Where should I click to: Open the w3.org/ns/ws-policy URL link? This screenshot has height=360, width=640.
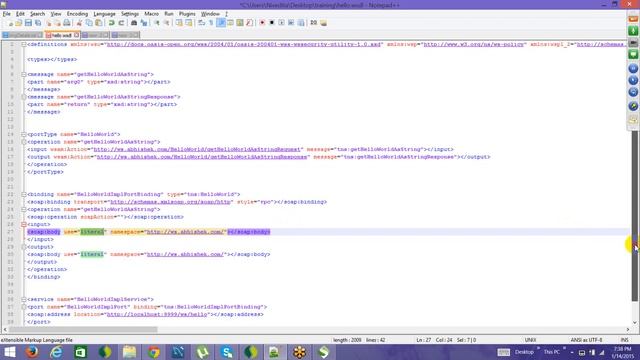tap(474, 44)
